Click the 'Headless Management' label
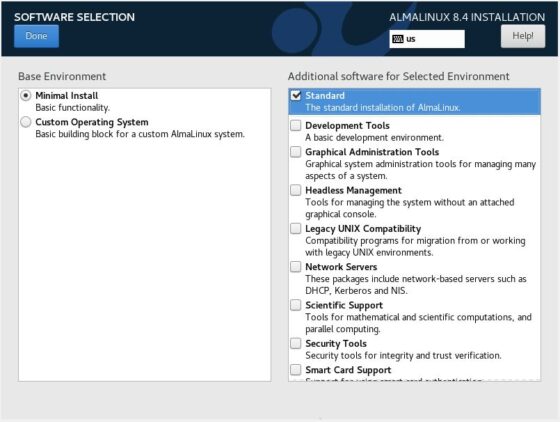The width and height of the screenshot is (560, 422). click(x=354, y=190)
